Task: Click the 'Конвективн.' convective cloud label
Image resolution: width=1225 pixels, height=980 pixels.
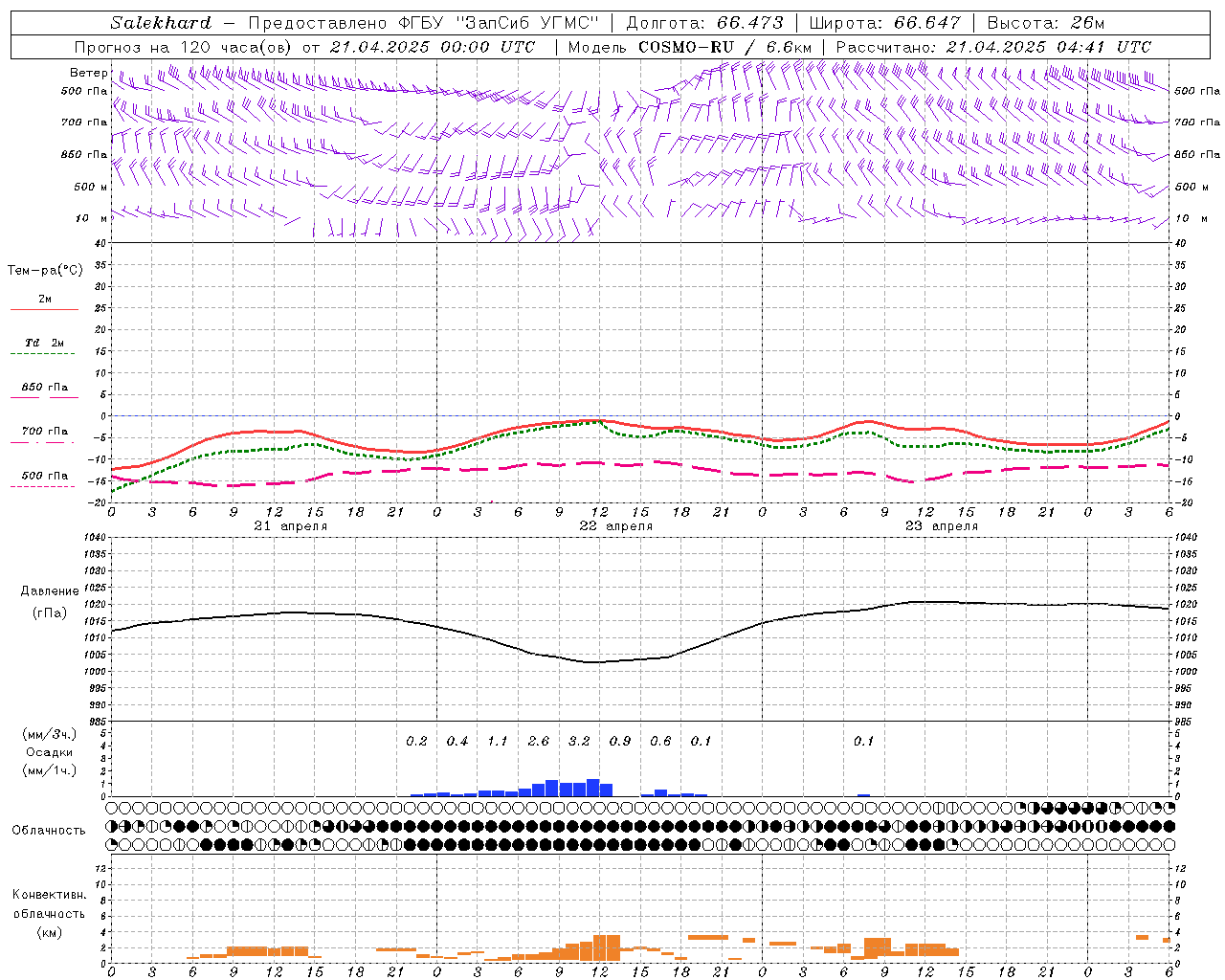Action: 49,894
